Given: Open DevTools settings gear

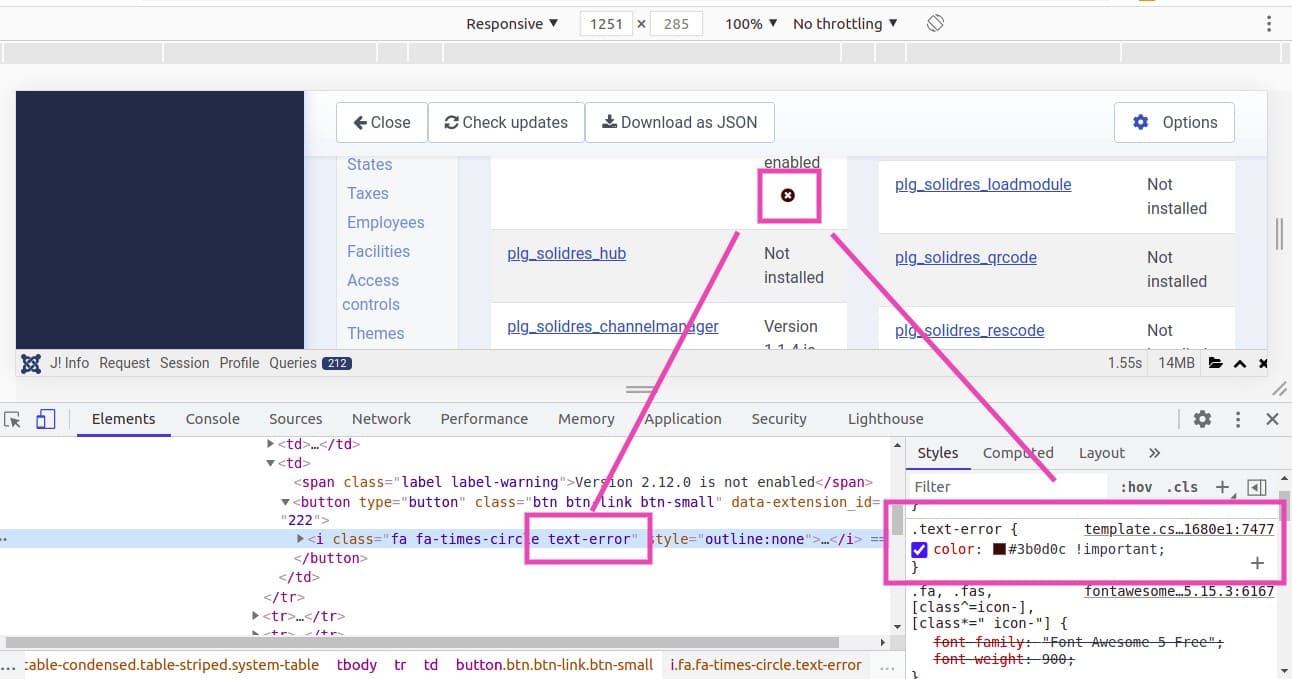Looking at the screenshot, I should (1202, 419).
